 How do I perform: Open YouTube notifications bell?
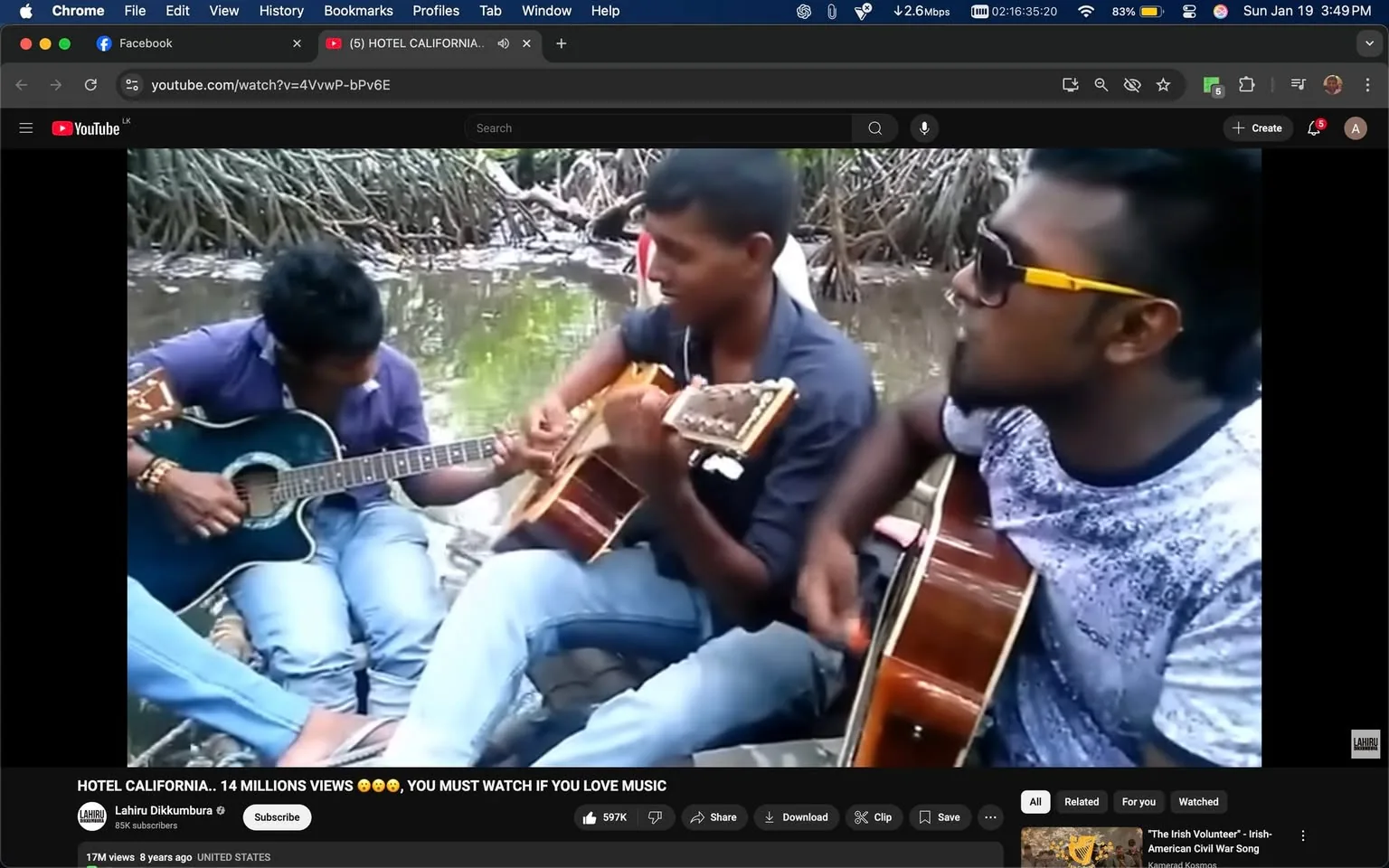pos(1313,127)
